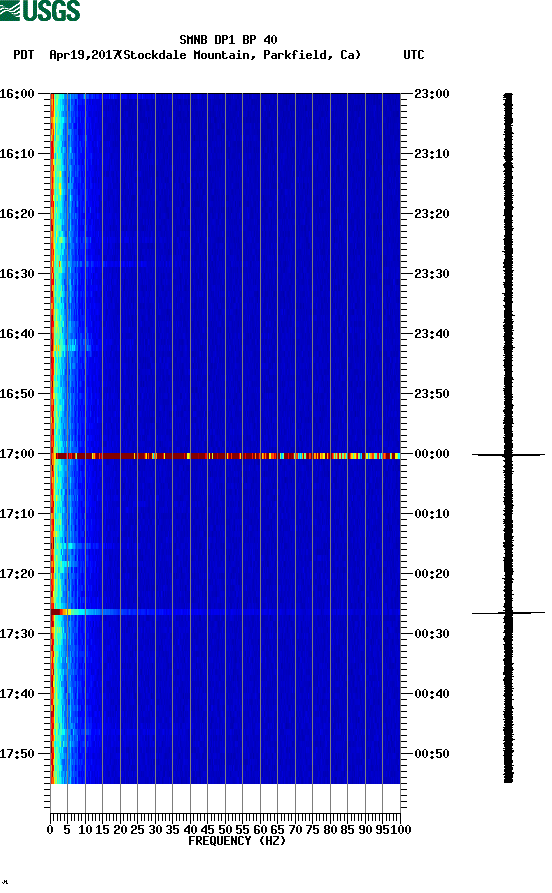Click the 15 Hz frequency axis label
The height and width of the screenshot is (893, 552).
pos(103,830)
